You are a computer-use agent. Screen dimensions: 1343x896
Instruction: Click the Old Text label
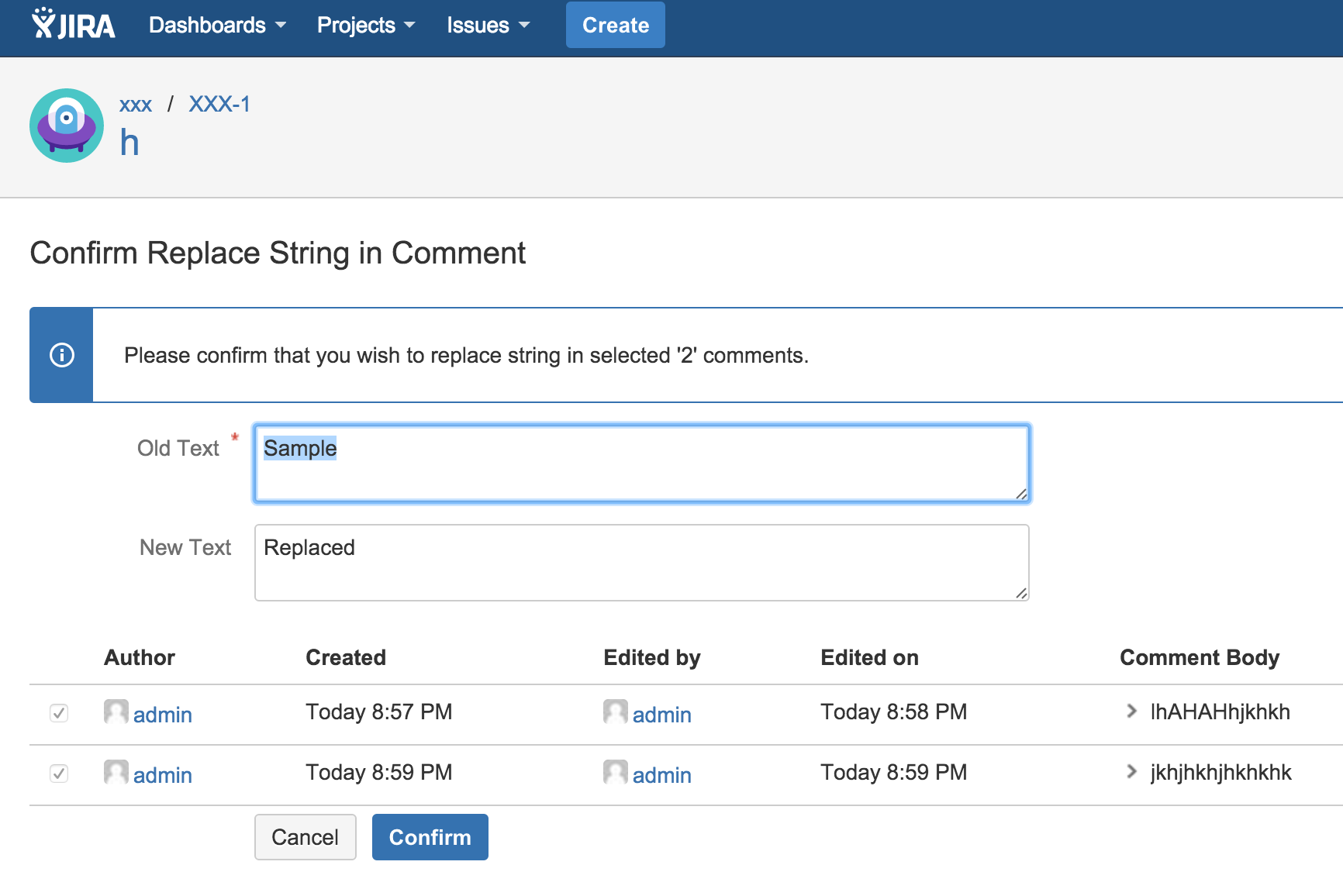point(178,448)
